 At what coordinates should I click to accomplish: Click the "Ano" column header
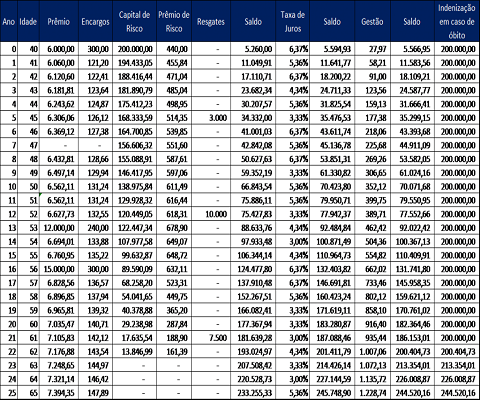(9, 22)
